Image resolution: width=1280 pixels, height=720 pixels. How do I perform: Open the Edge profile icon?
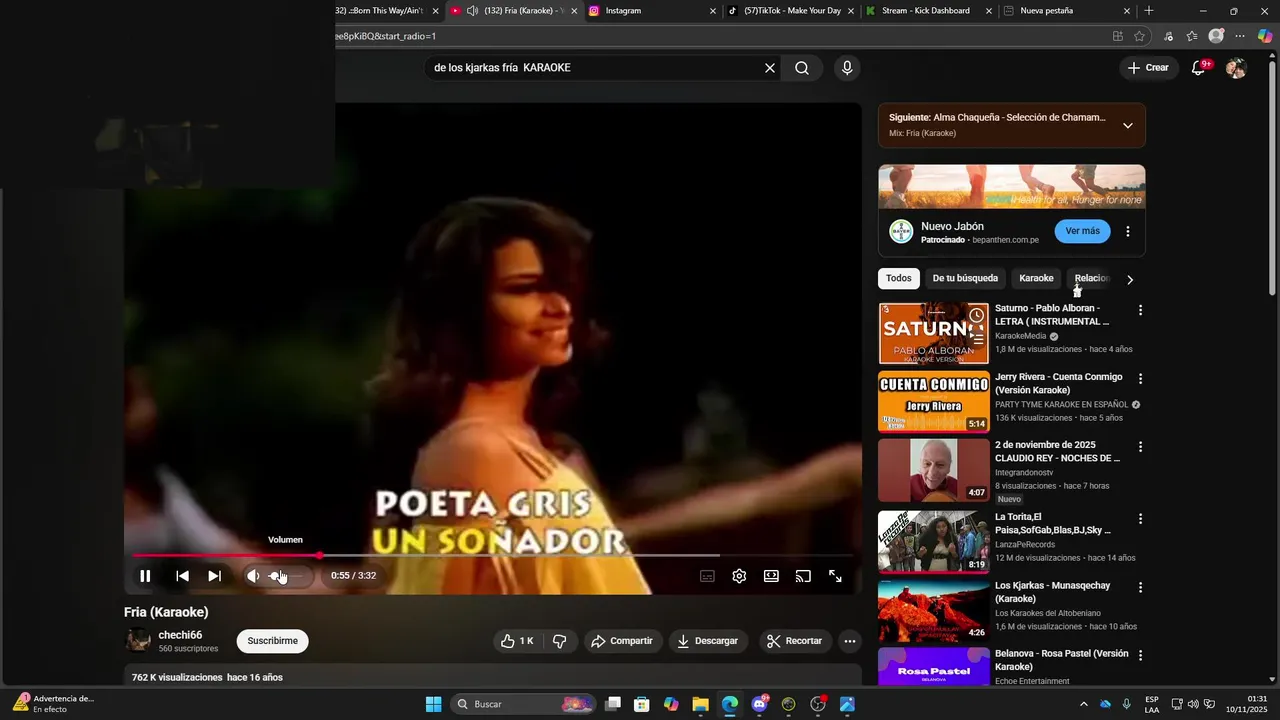click(1216, 36)
